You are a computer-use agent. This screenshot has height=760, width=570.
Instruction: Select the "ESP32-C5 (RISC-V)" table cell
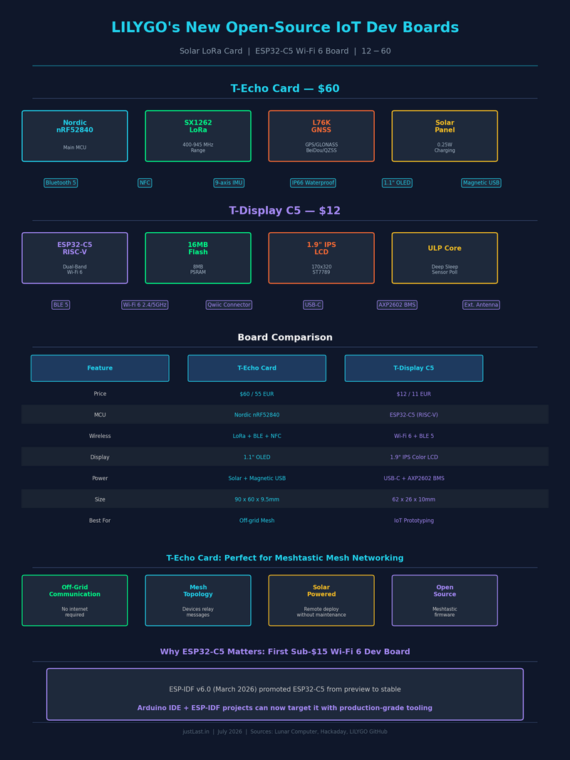click(x=414, y=415)
